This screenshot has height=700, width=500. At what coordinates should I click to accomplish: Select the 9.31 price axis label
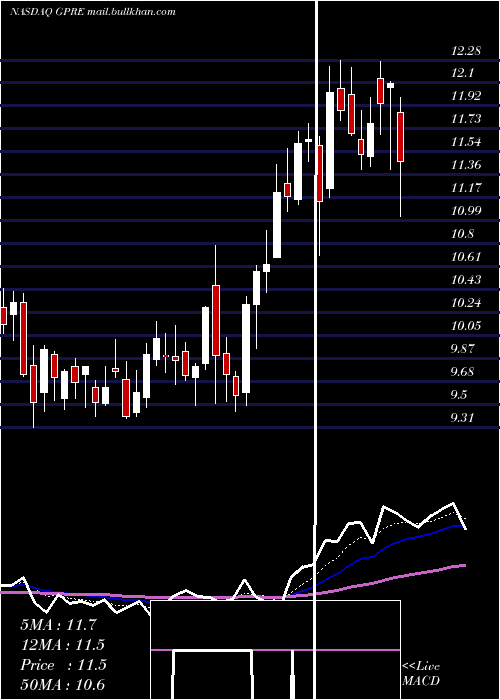[462, 418]
